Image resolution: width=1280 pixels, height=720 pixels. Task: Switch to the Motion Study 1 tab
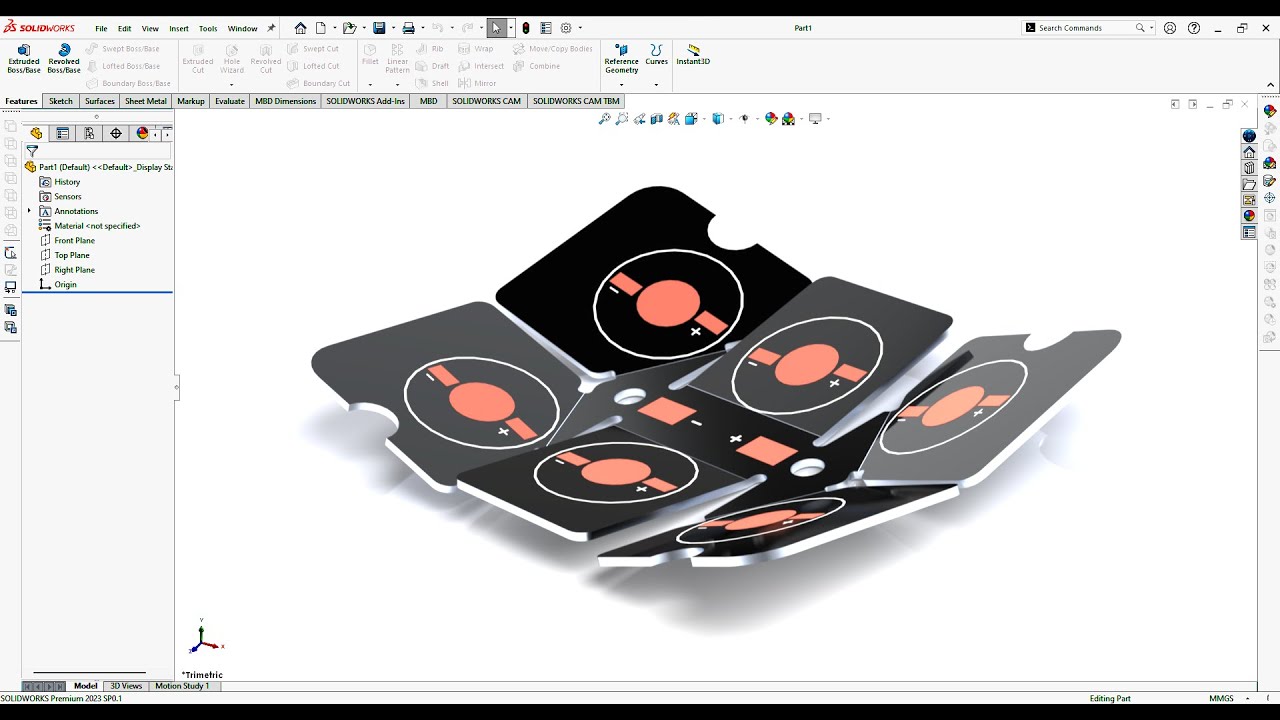182,686
